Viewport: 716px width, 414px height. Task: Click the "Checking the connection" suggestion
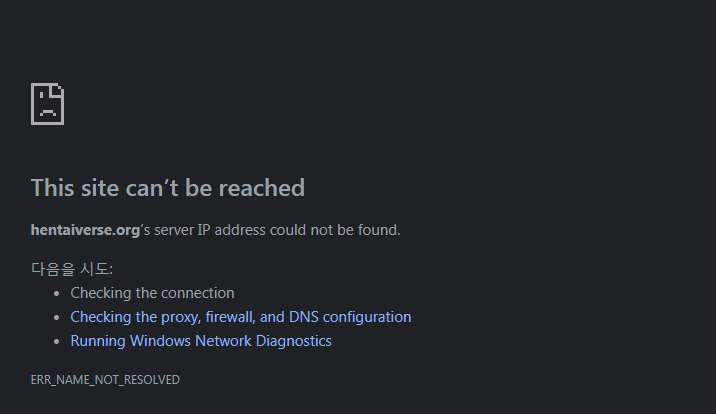click(x=152, y=293)
